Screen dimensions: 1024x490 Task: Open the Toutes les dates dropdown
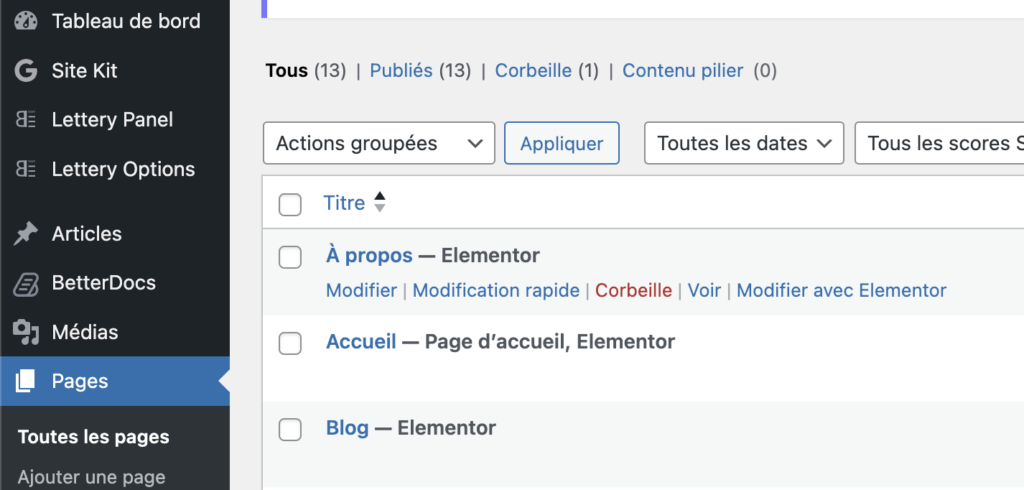744,143
